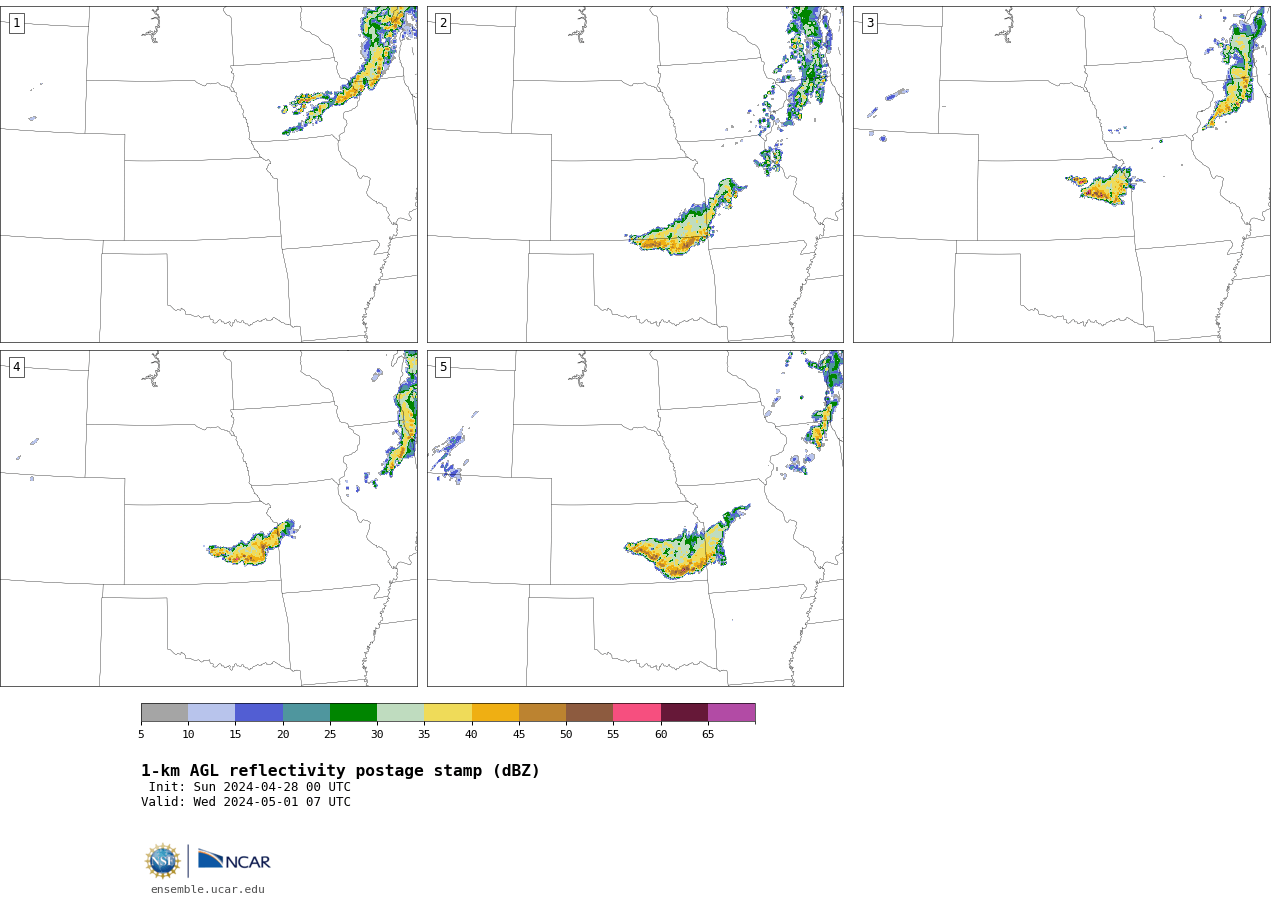1280x901 pixels.
Task: Click the Valid: Wed 2024-05-01 07 UTC text
Action: tap(246, 802)
